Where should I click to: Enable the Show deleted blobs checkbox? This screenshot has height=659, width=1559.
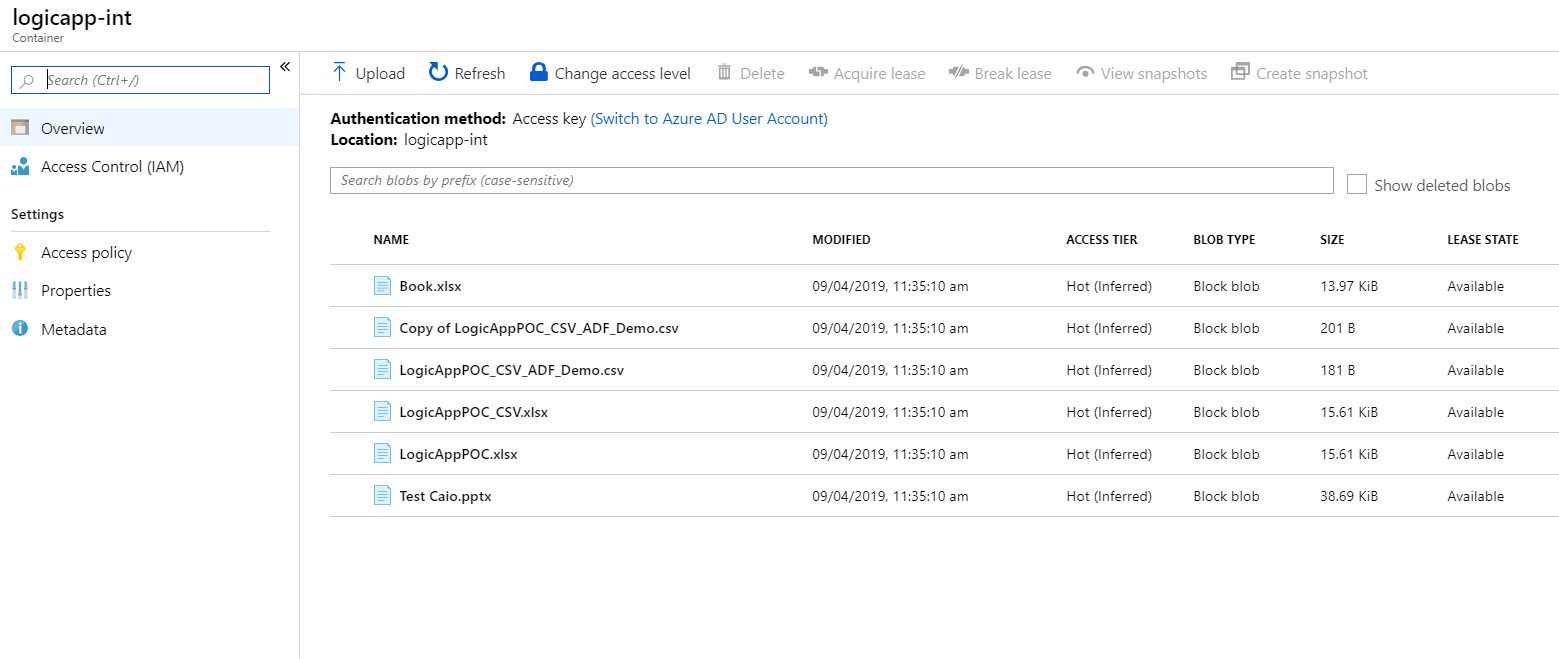[1356, 184]
